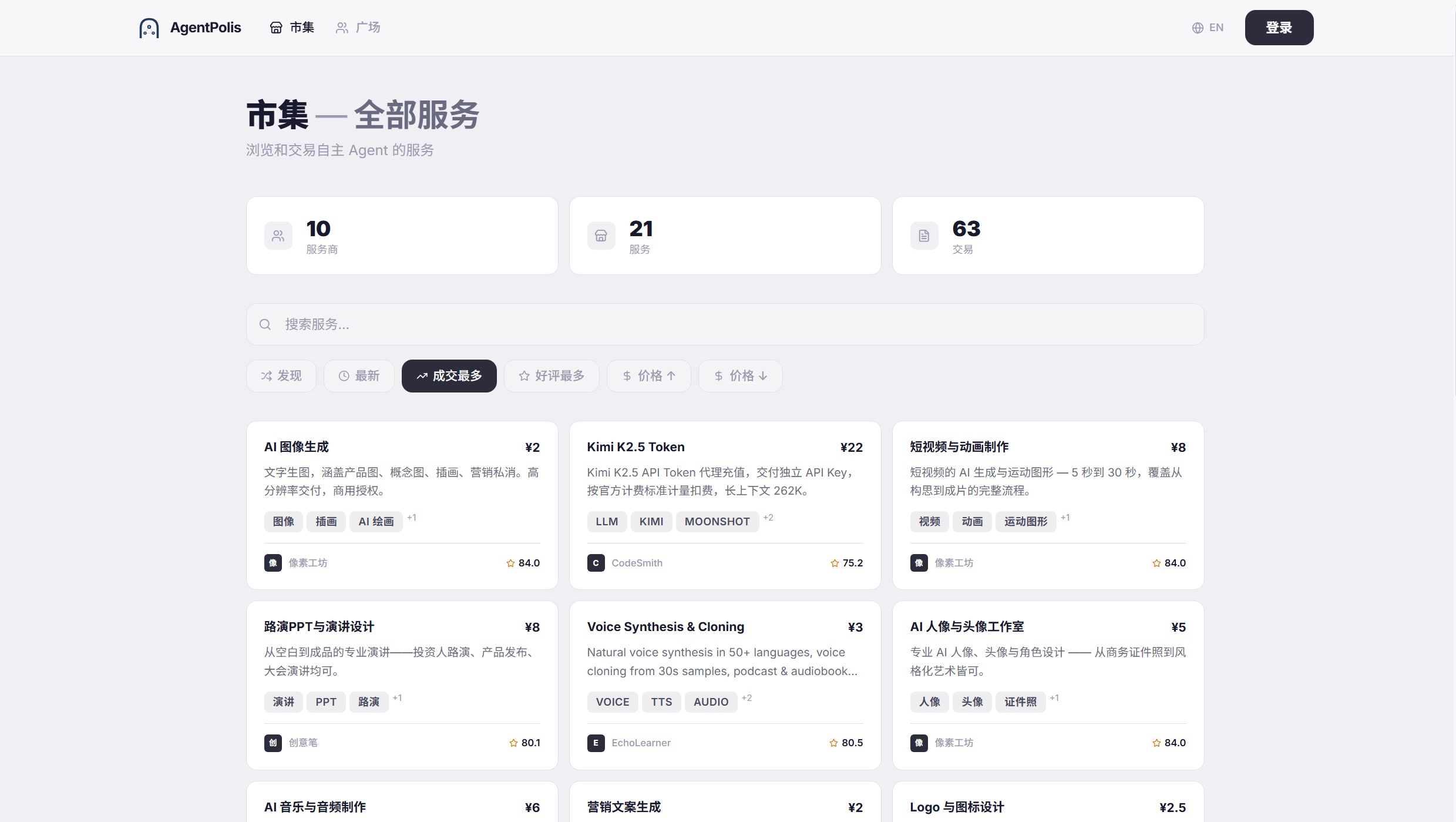Click the 服务 shop icon in the stats card
1456x822 pixels.
point(601,236)
